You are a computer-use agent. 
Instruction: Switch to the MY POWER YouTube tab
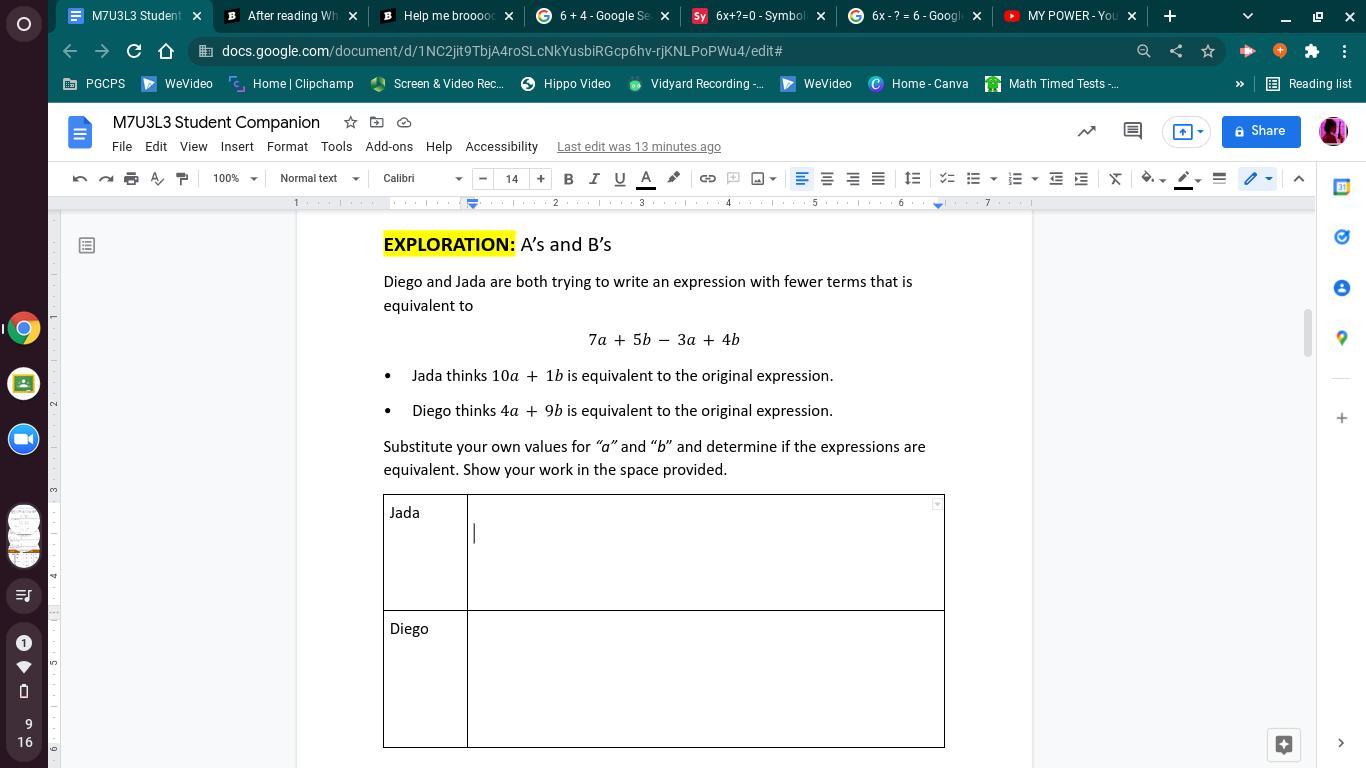[x=1067, y=16]
